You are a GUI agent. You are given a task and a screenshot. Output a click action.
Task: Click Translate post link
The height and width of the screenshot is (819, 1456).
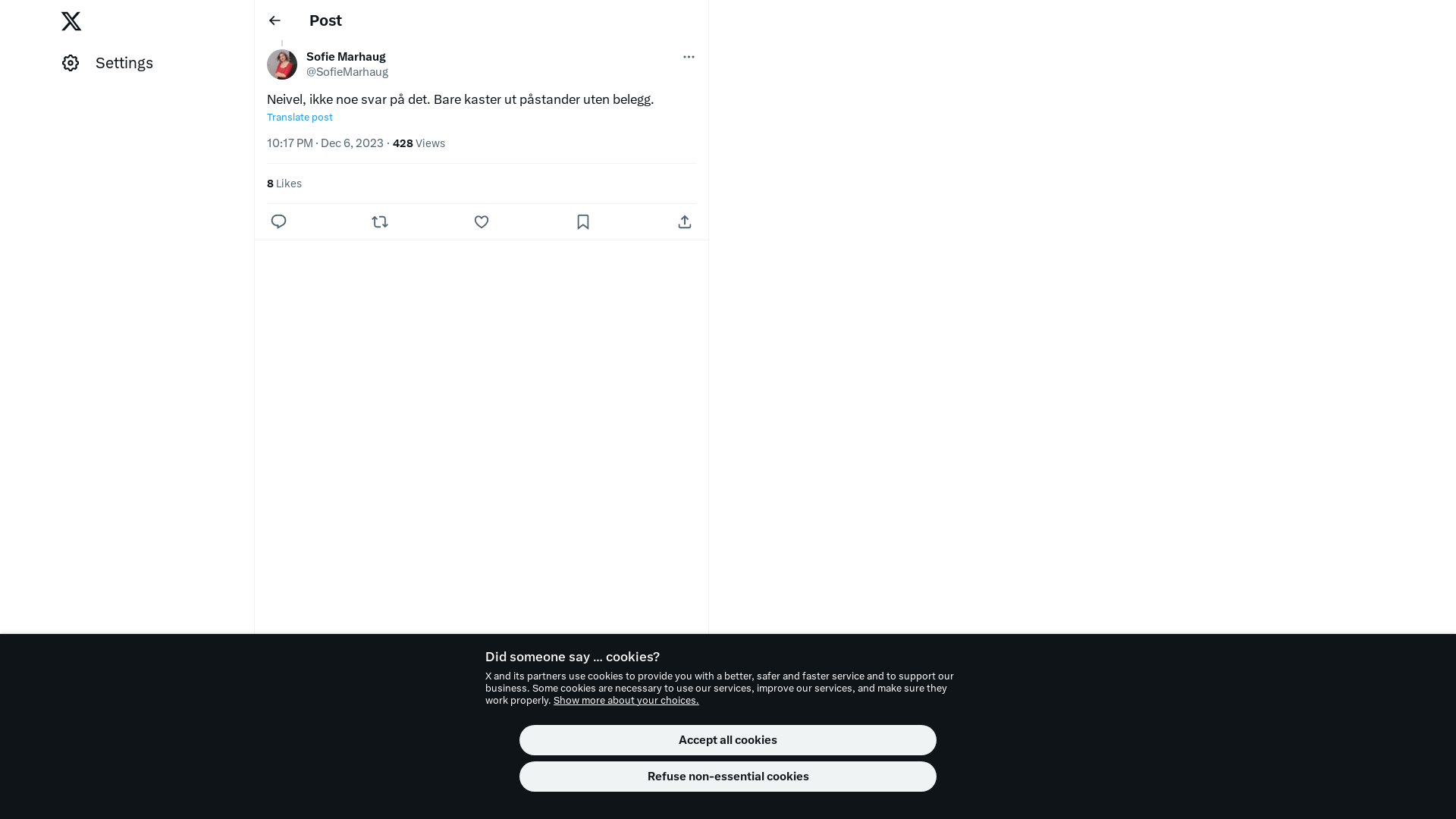300,117
